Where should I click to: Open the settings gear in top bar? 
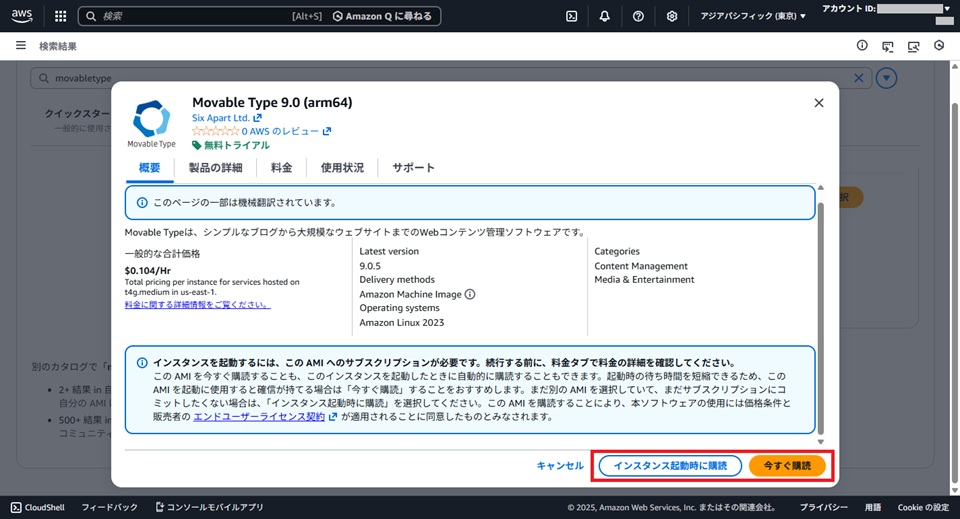click(672, 16)
